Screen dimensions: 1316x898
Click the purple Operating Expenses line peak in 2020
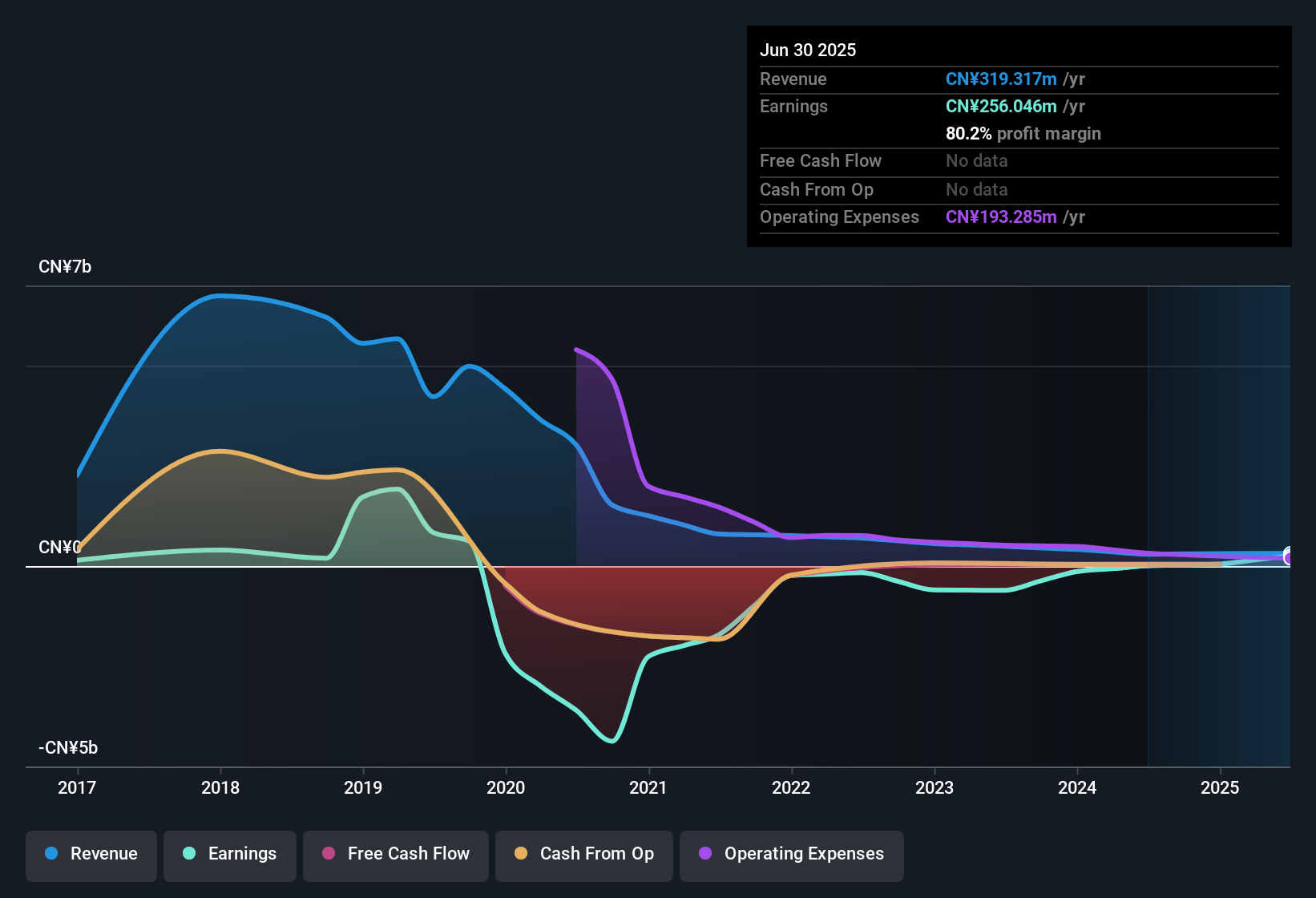click(x=577, y=350)
